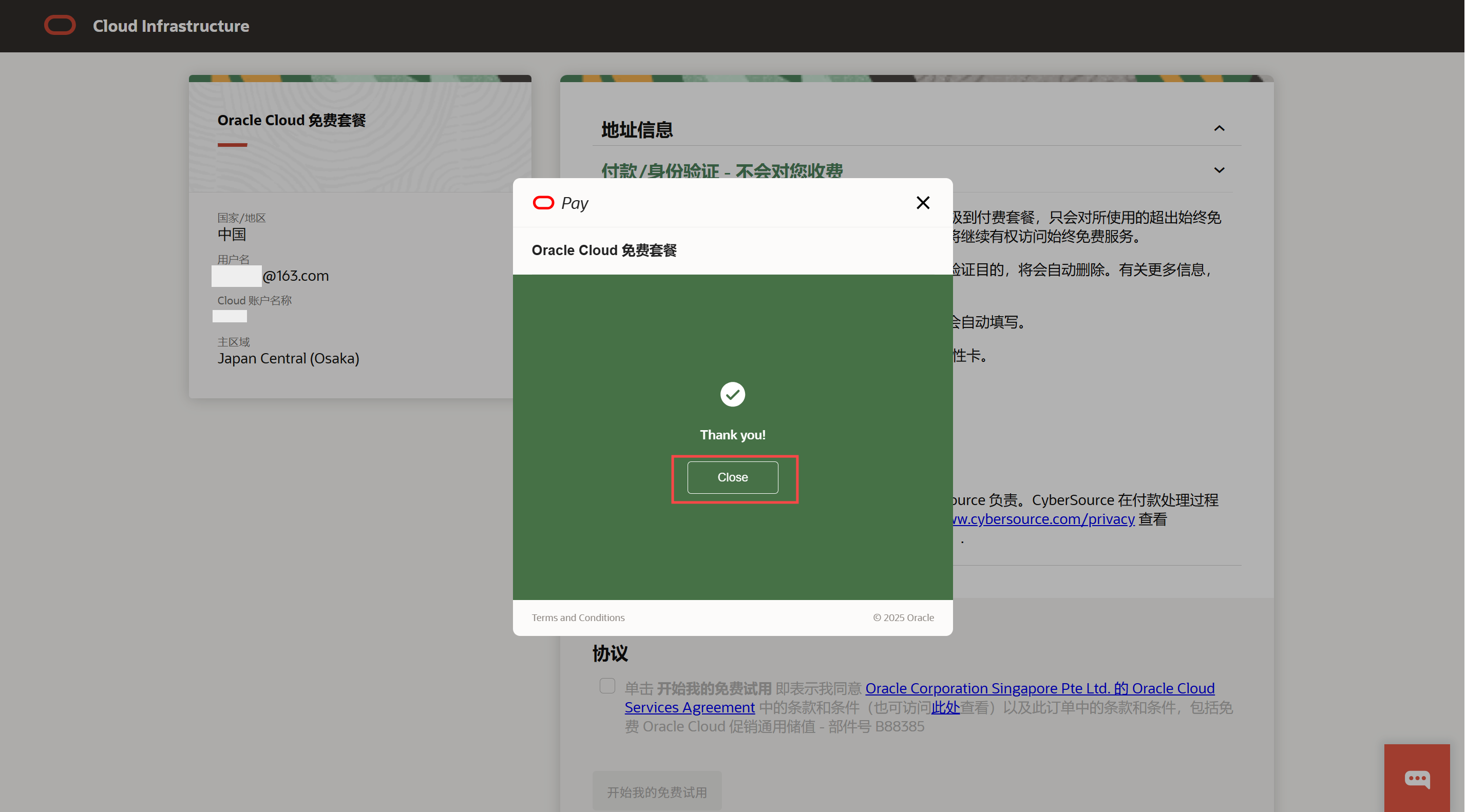
Task: Click the 地址信息 section heading
Action: point(637,130)
